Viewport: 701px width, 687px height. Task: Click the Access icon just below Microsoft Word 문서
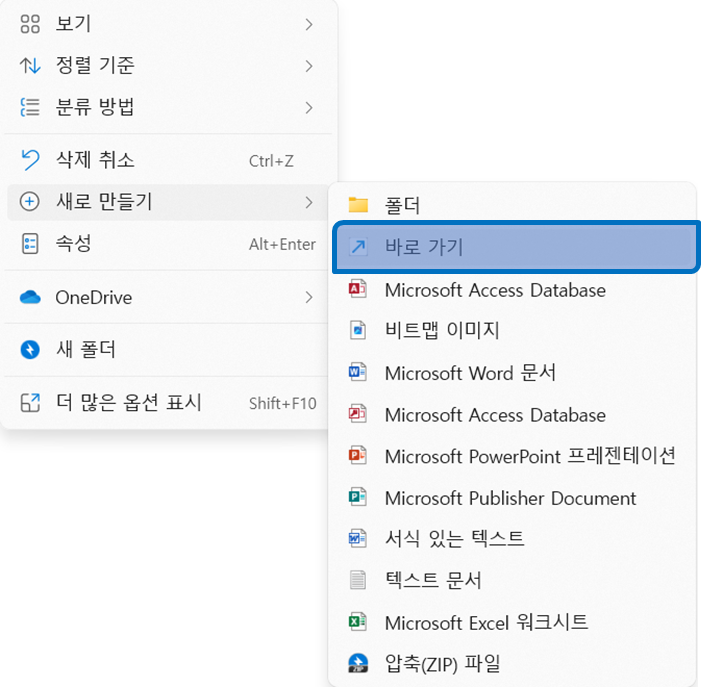(x=358, y=414)
